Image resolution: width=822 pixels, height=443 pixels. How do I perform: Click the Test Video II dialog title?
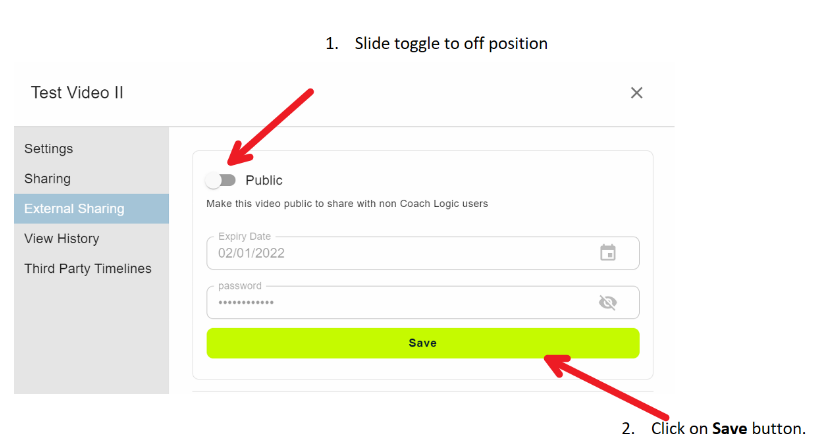click(x=77, y=93)
